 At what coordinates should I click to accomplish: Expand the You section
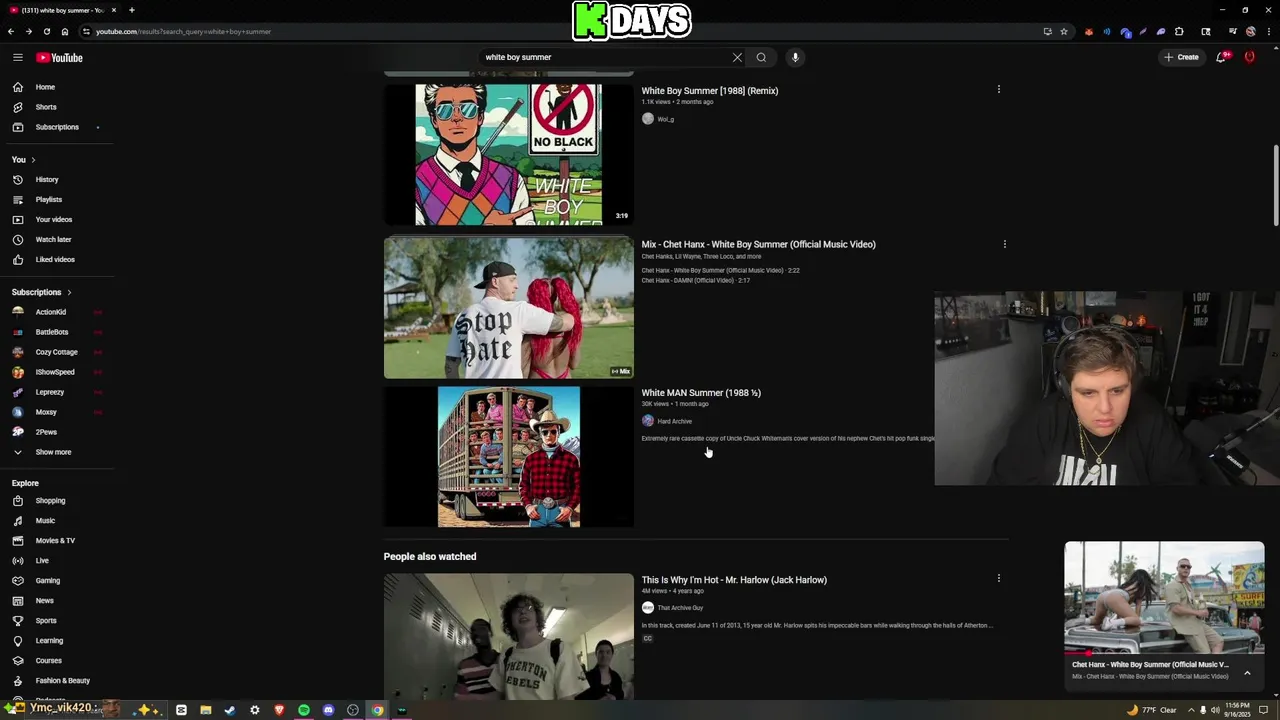(x=24, y=160)
